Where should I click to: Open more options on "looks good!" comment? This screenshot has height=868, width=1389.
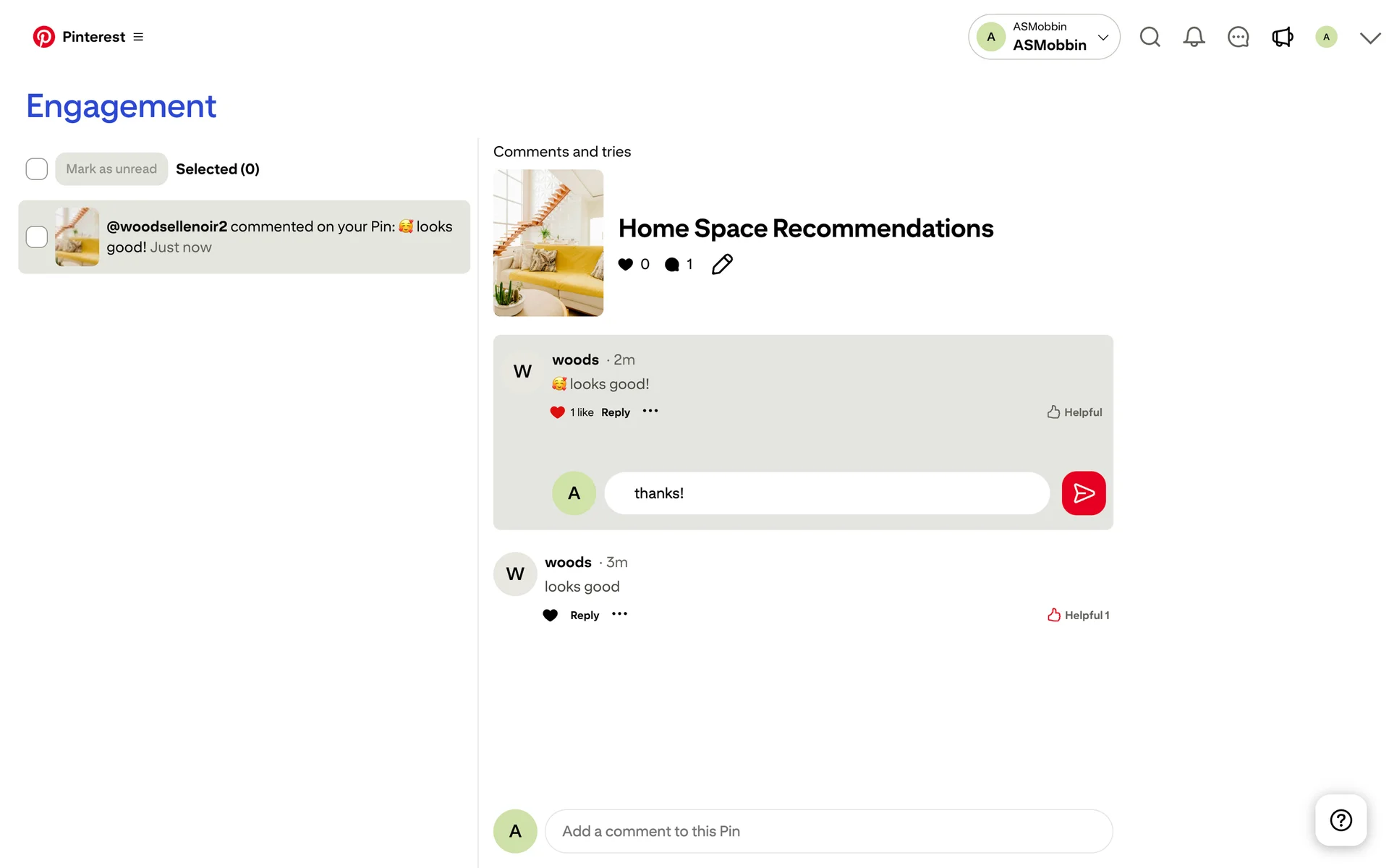pos(650,412)
